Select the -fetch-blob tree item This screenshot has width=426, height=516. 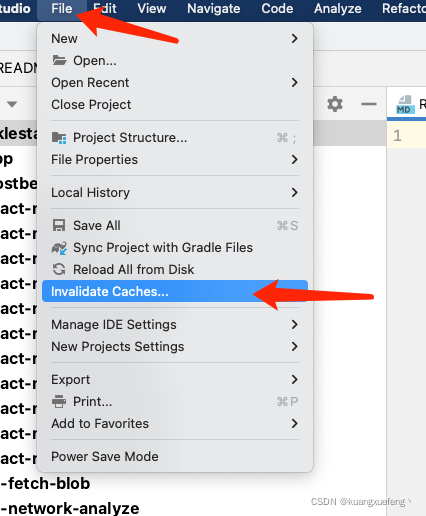(45, 483)
